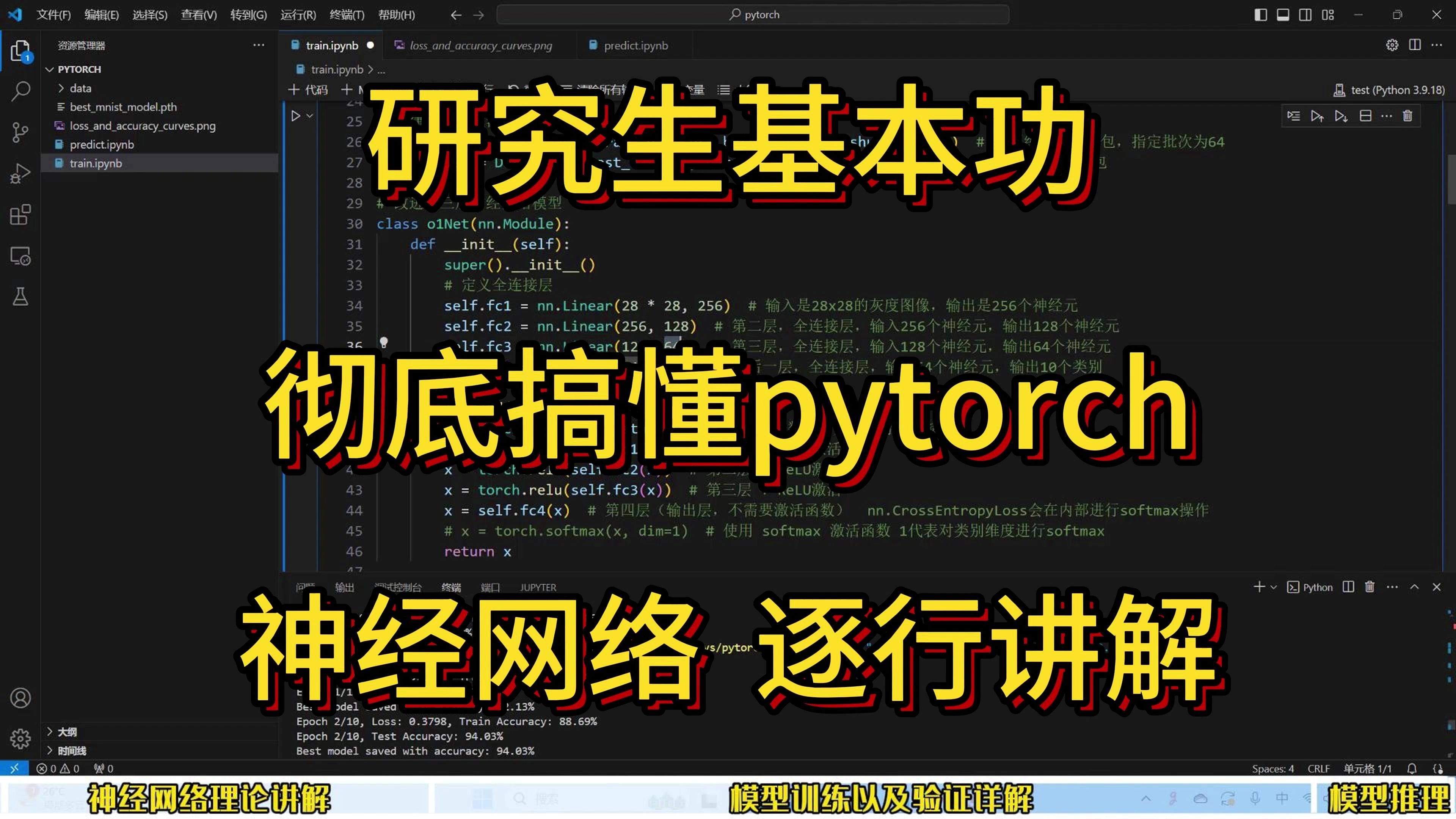
Task: Switch to the predict.ipynb tab
Action: pyautogui.click(x=635, y=45)
